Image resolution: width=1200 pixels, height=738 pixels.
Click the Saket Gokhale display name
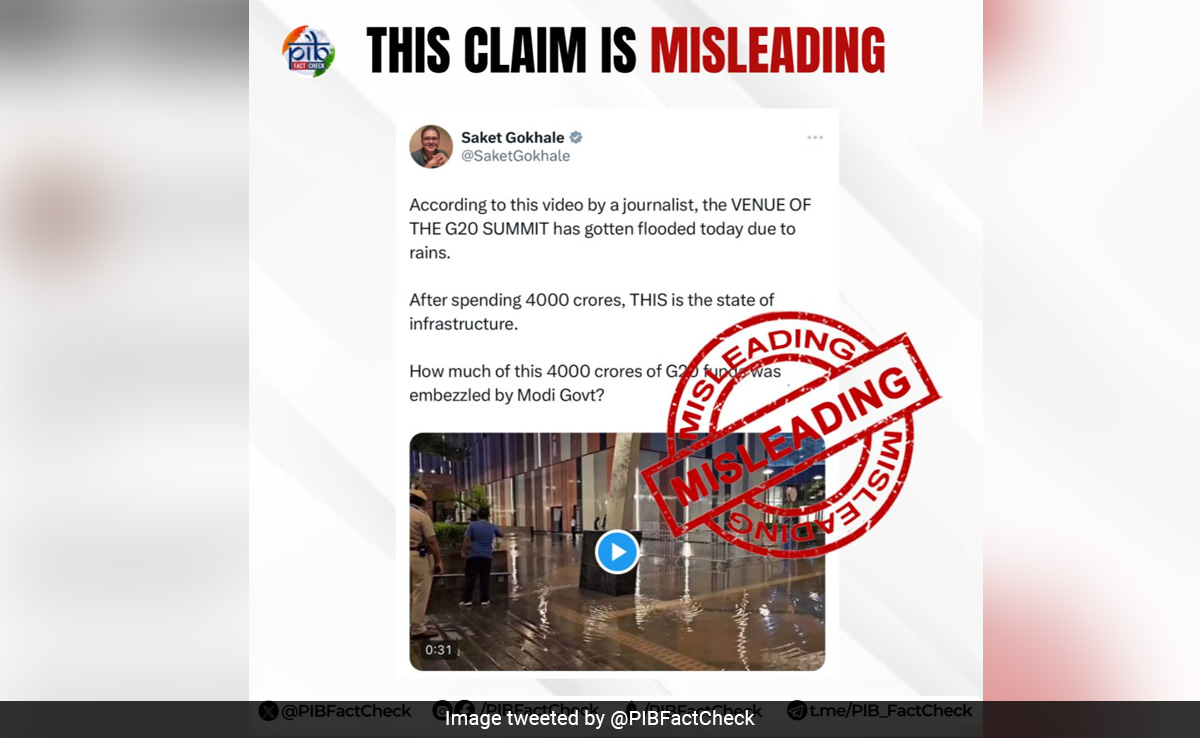(x=513, y=137)
